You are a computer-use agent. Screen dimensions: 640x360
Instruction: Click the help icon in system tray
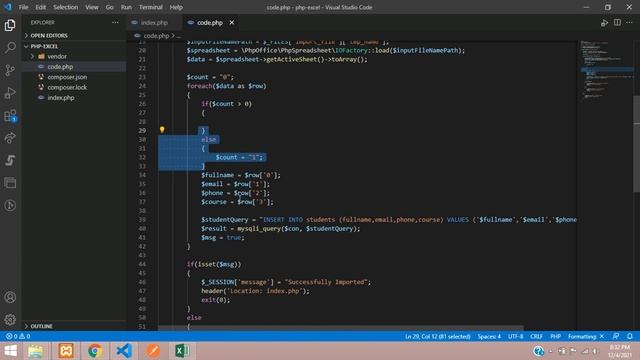(x=538, y=351)
